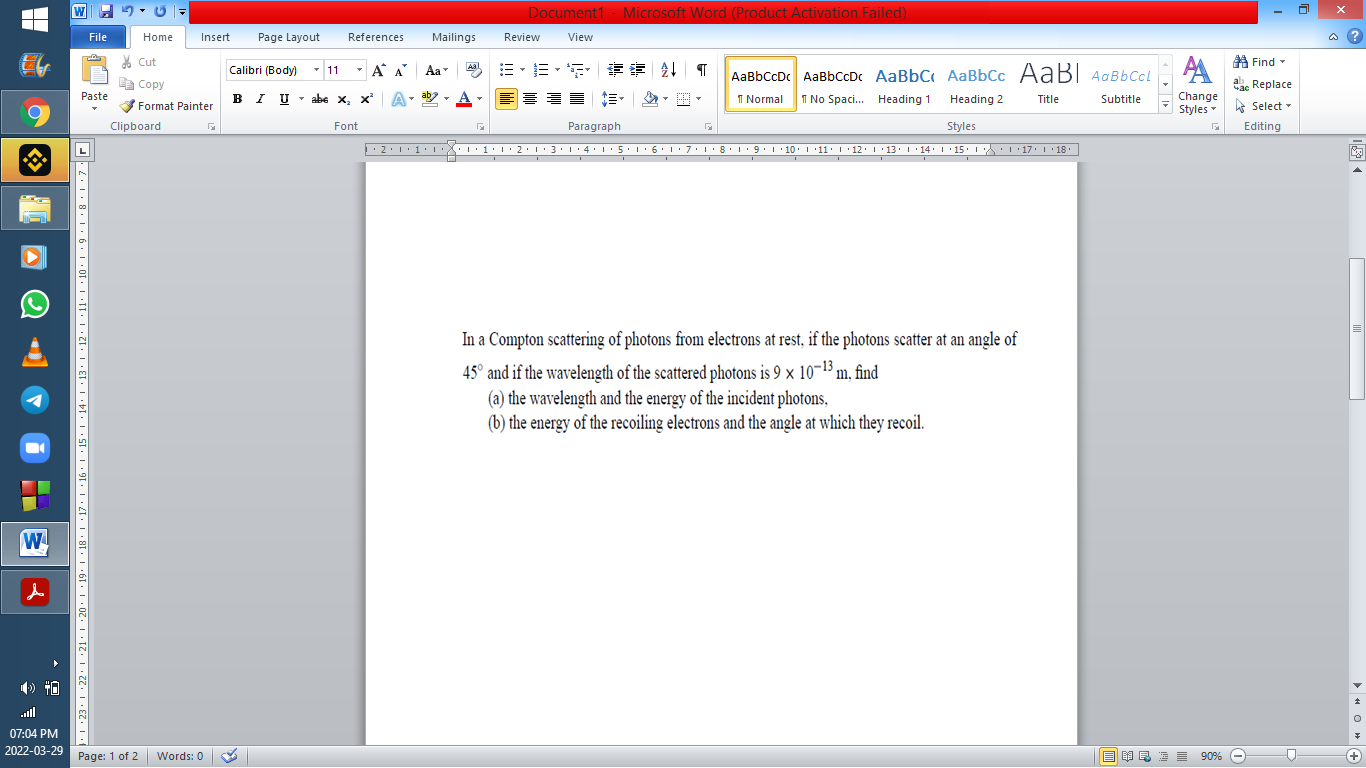1366x768 pixels.
Task: Open the Change Styles menu
Action: tap(1197, 86)
